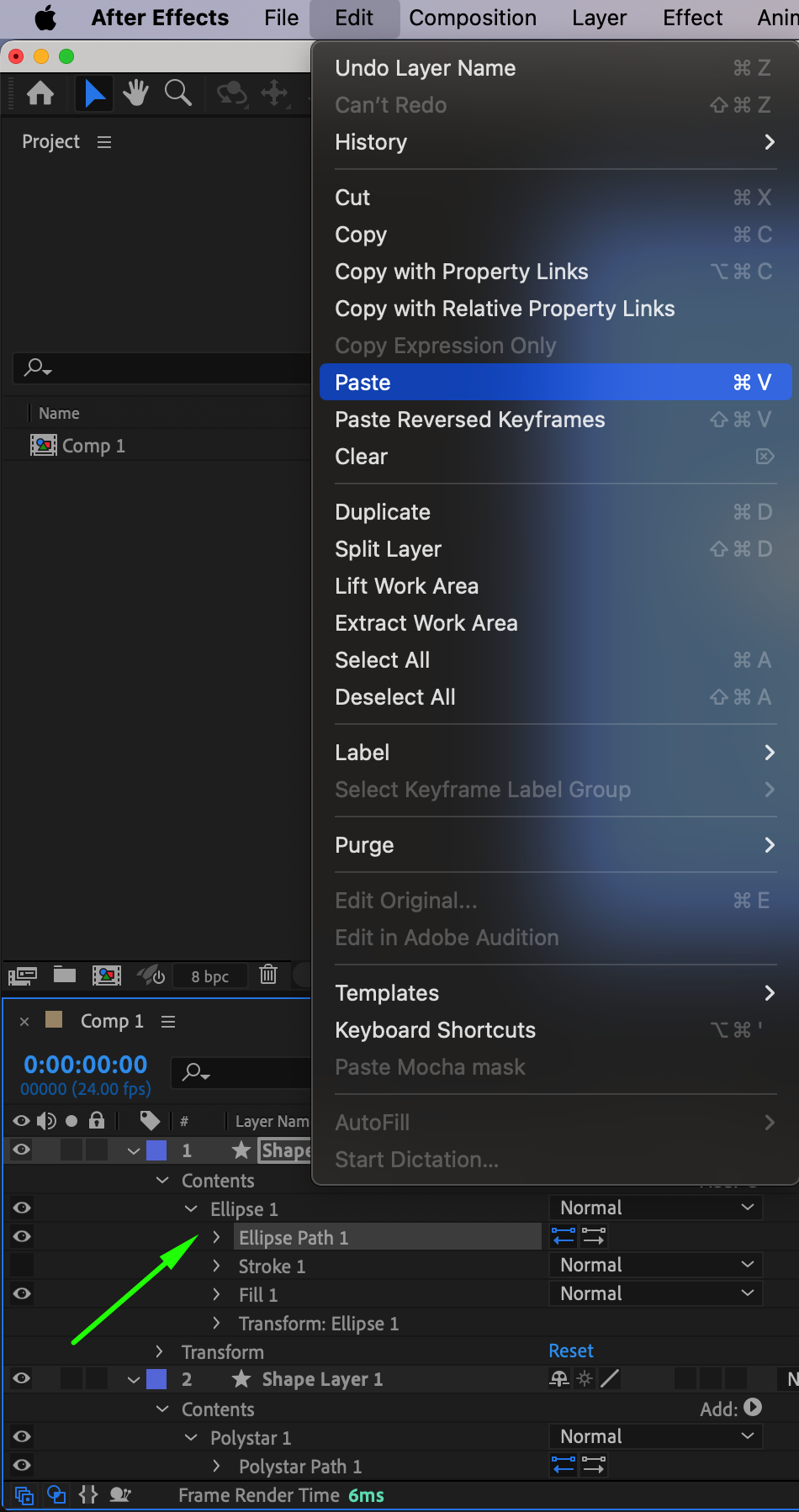Image resolution: width=799 pixels, height=1512 pixels.
Task: Set Ellipse Path 1 reversed direction icon
Action: (x=564, y=1236)
